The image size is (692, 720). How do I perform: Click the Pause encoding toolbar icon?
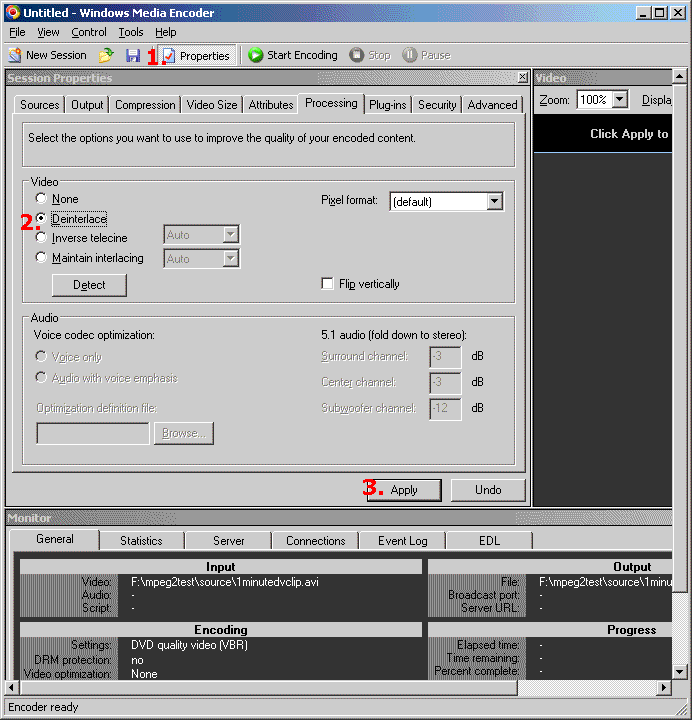[409, 55]
